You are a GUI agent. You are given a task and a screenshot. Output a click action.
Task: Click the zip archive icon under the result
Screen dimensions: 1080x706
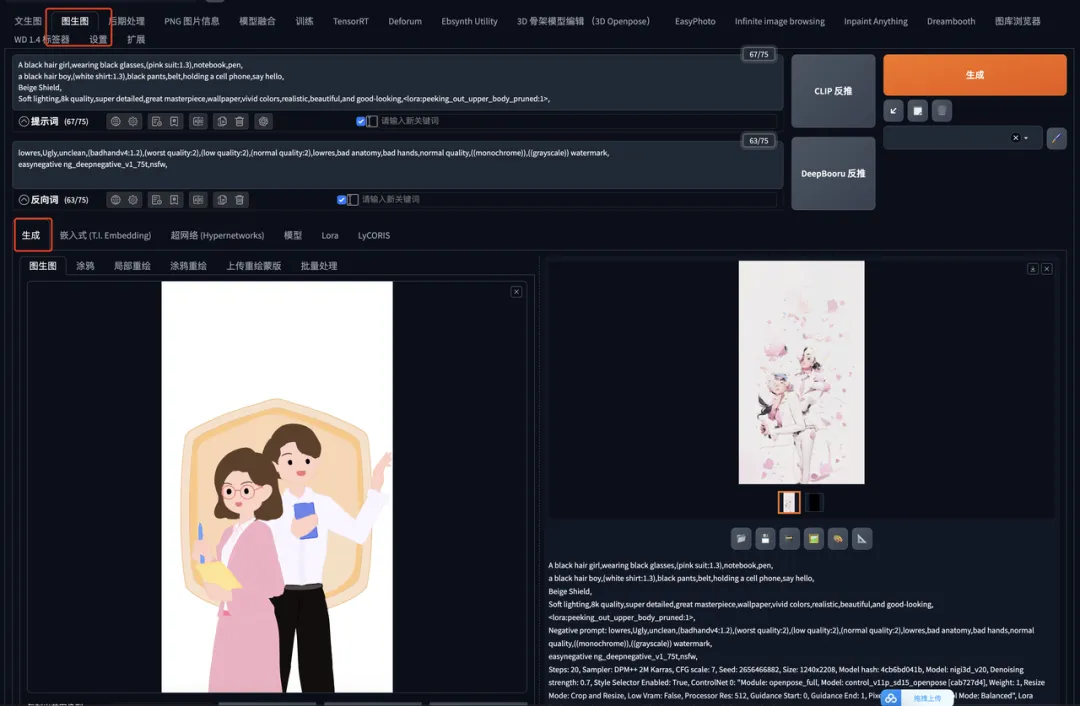pyautogui.click(x=791, y=539)
